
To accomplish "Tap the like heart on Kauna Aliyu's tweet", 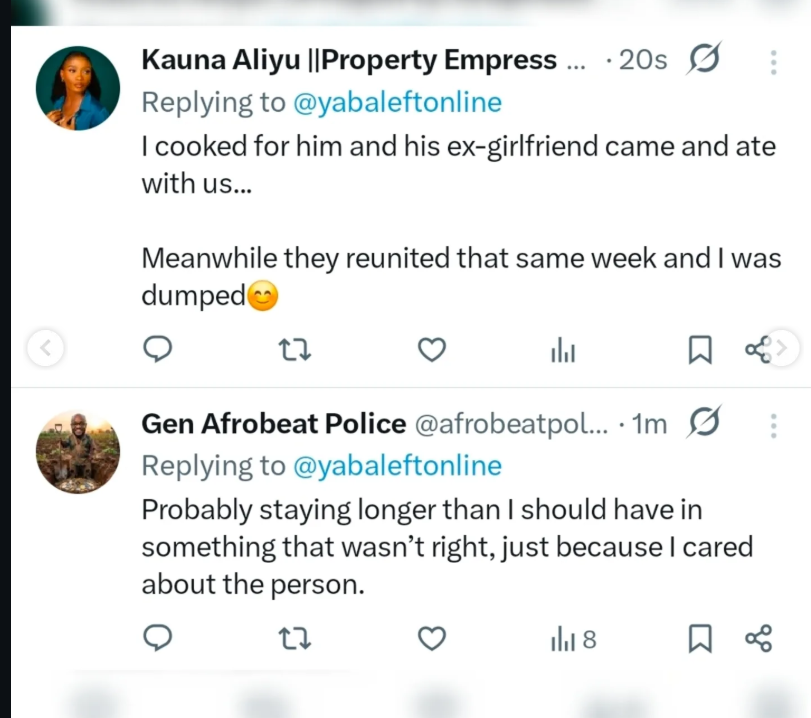I will [431, 349].
